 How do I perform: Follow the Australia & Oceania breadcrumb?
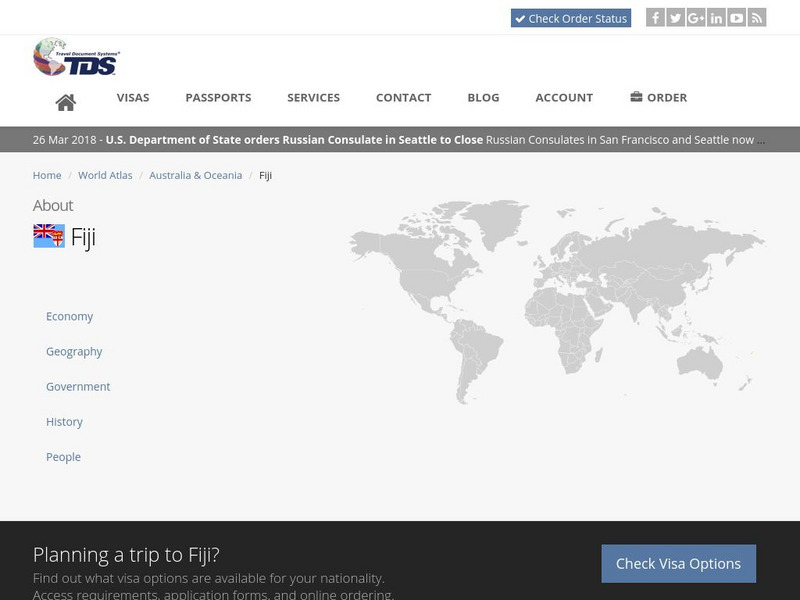195,176
